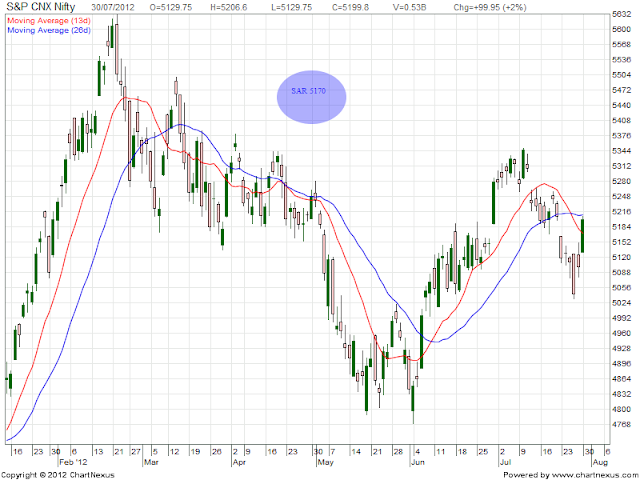640x480 pixels.
Task: Click the Jun month label
Action: [418, 462]
